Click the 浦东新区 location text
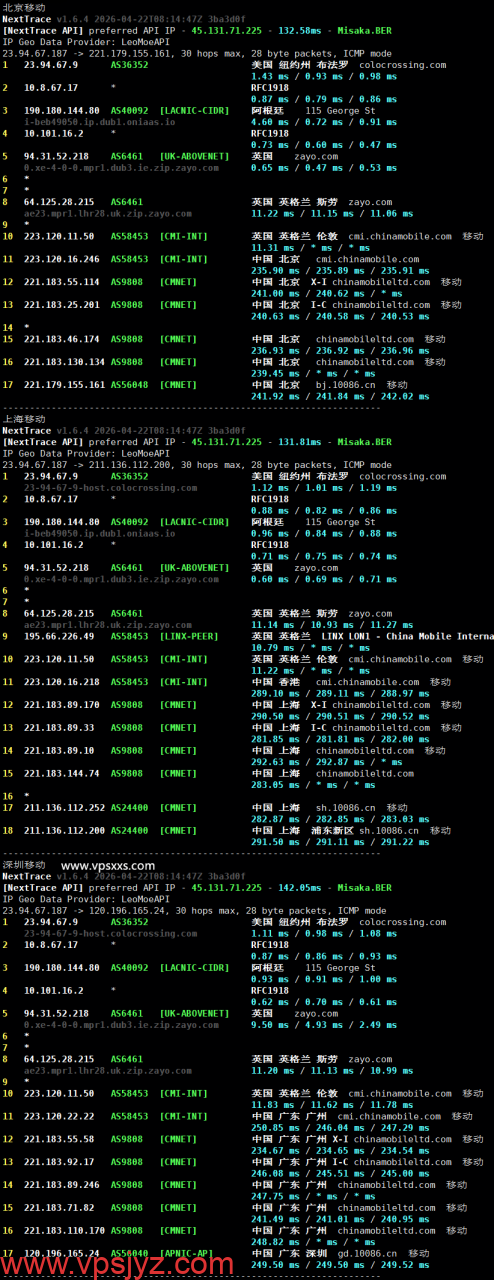The height and width of the screenshot is (1280, 494). pyautogui.click(x=333, y=831)
